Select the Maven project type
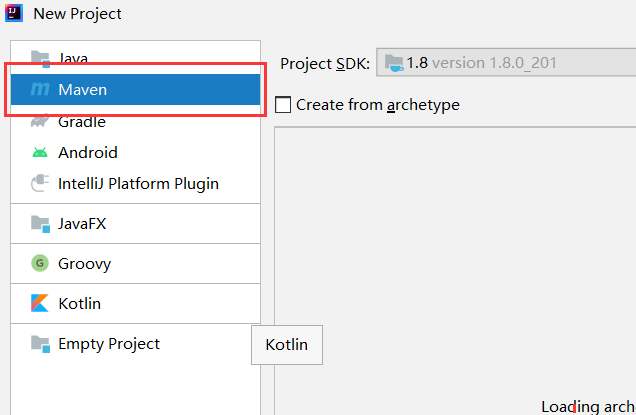Viewport: 636px width, 415px height. pyautogui.click(x=135, y=89)
